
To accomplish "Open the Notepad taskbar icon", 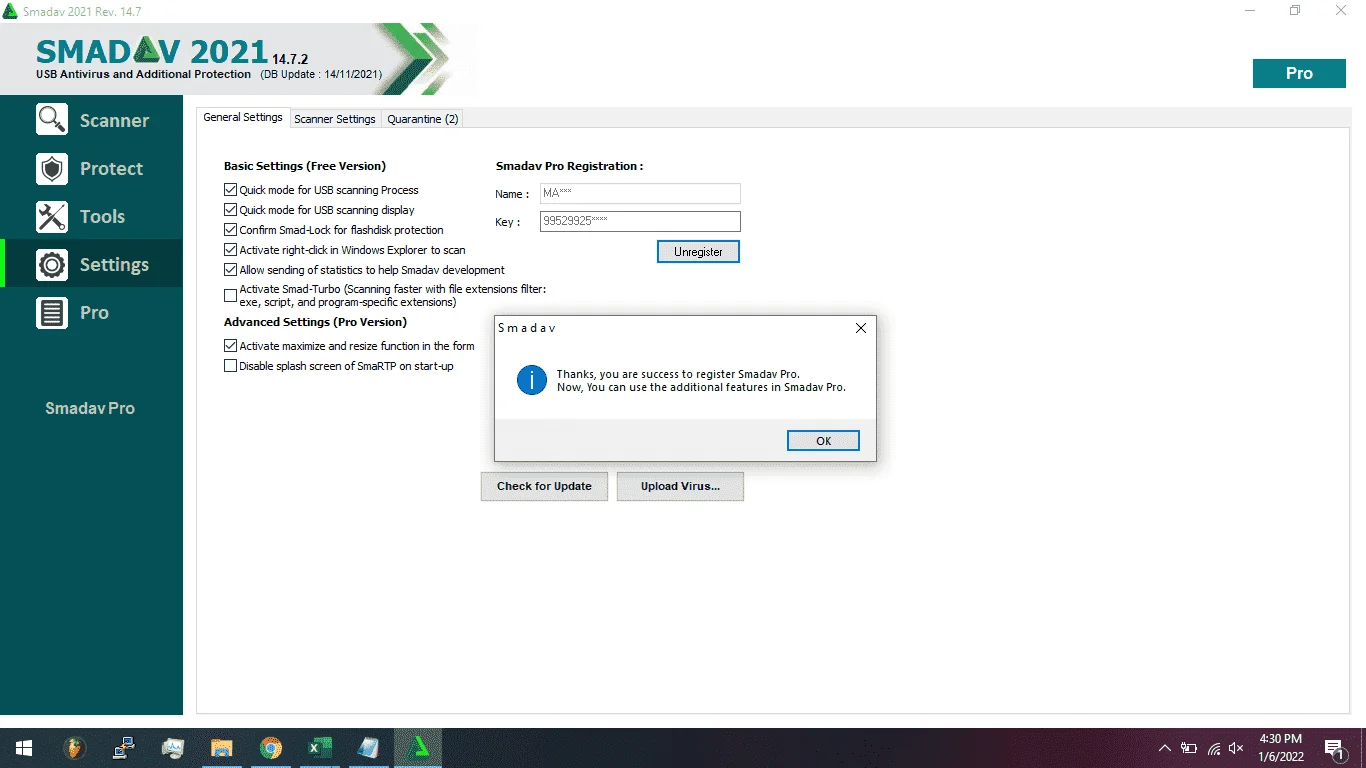I will [369, 748].
